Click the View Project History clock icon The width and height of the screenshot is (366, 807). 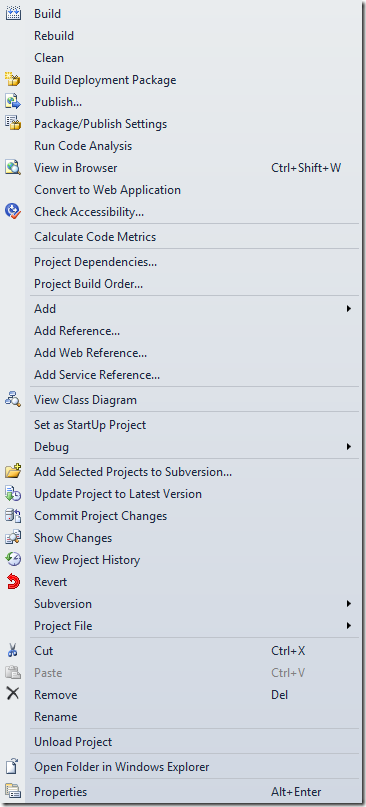13,559
